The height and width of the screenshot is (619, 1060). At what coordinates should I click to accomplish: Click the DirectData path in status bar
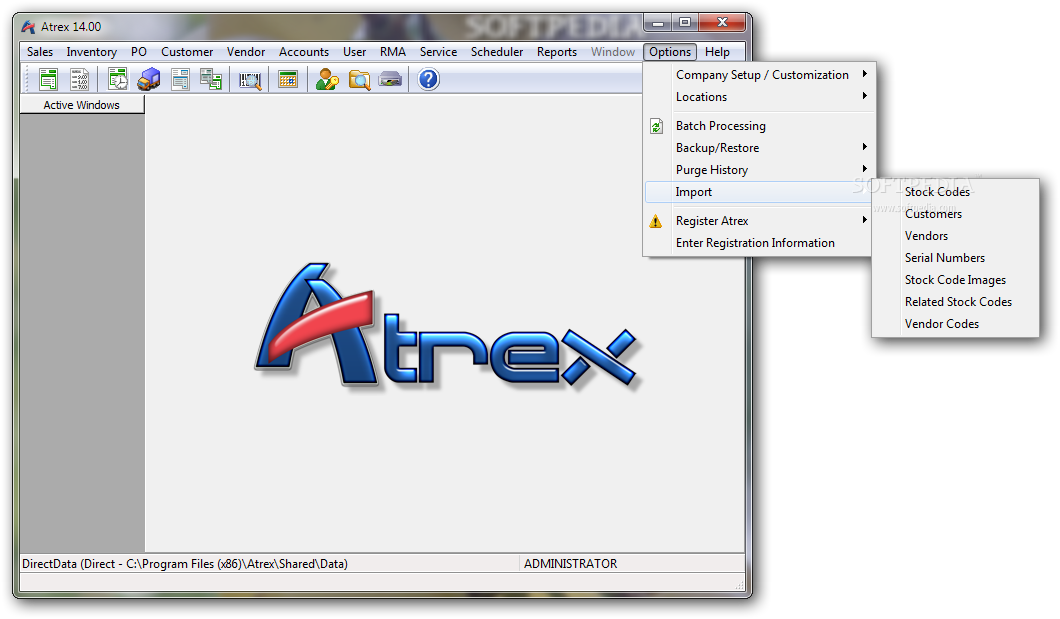[x=185, y=564]
